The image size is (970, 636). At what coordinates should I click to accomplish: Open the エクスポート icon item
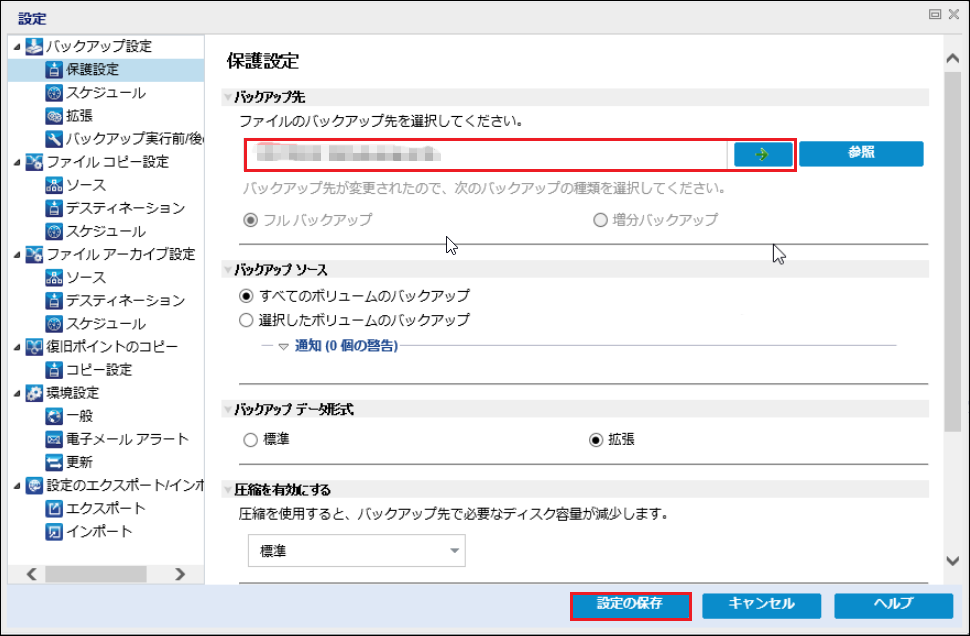click(x=54, y=509)
